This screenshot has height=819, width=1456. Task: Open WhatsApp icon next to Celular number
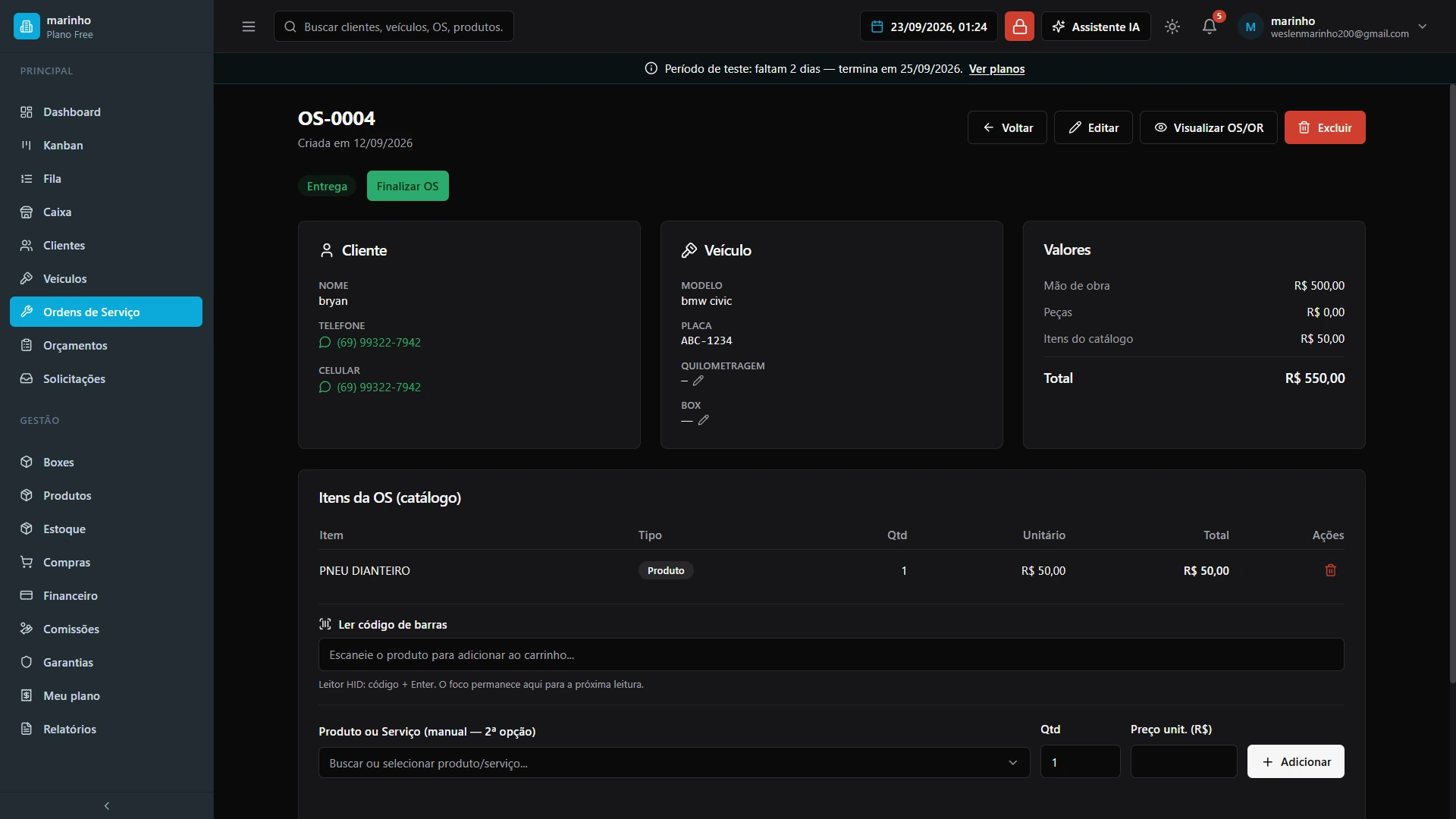[325, 387]
